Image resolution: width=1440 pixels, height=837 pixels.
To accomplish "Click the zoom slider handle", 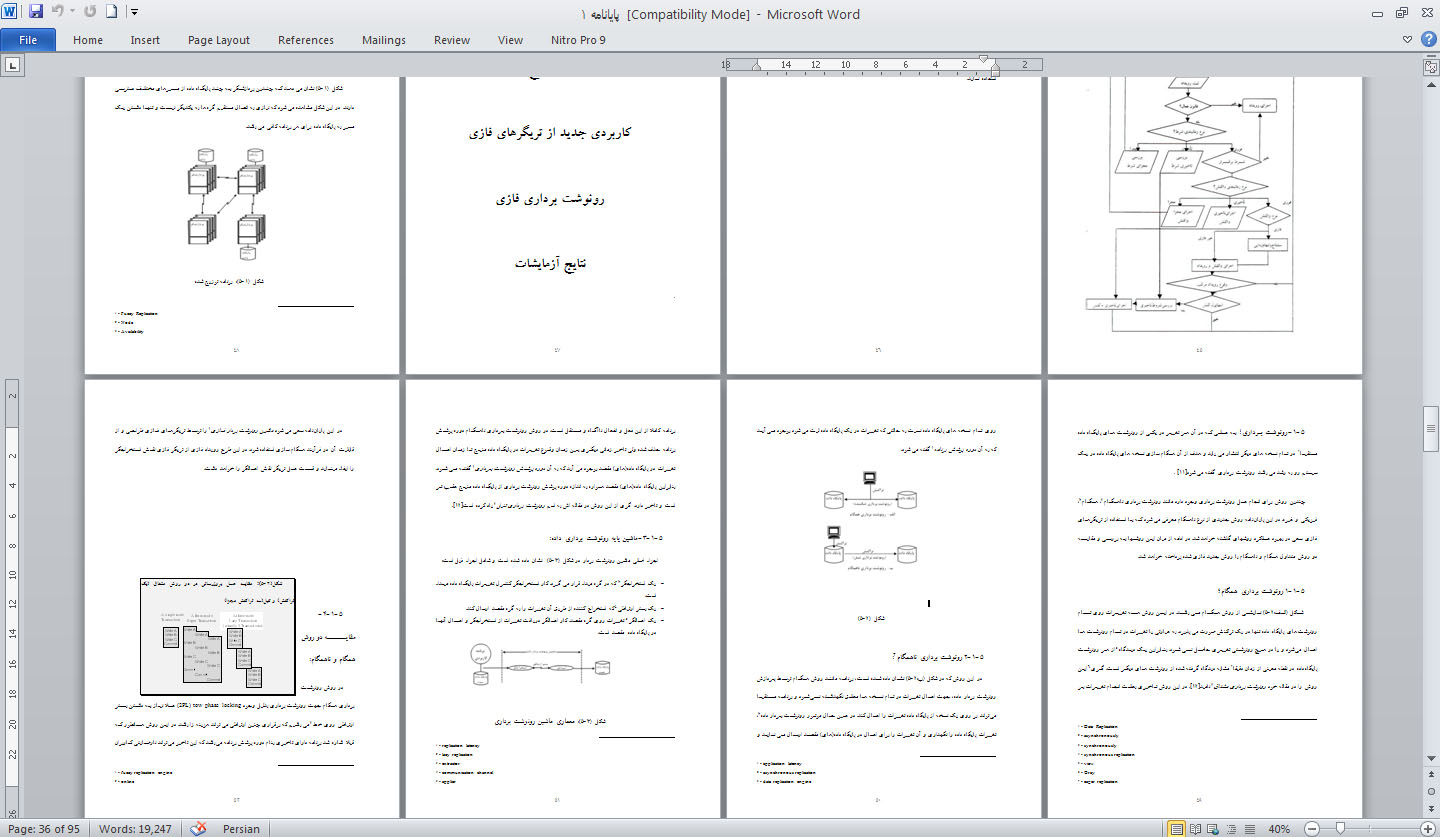I will point(1339,829).
